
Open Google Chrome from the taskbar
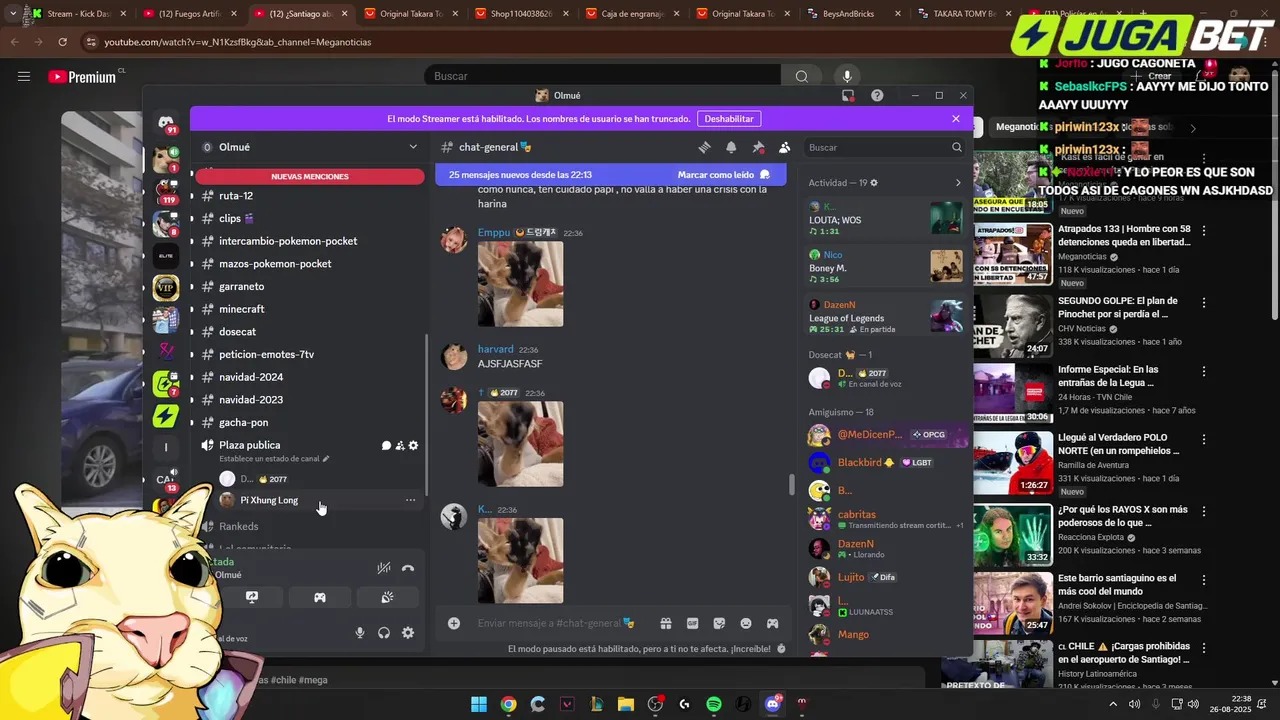point(508,704)
